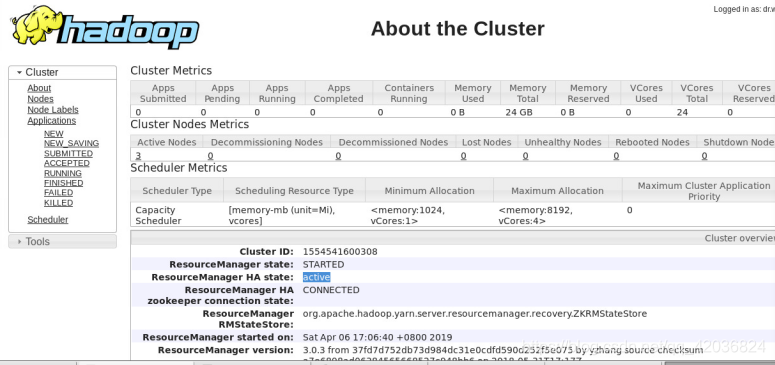Screen dimensions: 775x365
Task: Show KILLED applications
Action: 58,203
